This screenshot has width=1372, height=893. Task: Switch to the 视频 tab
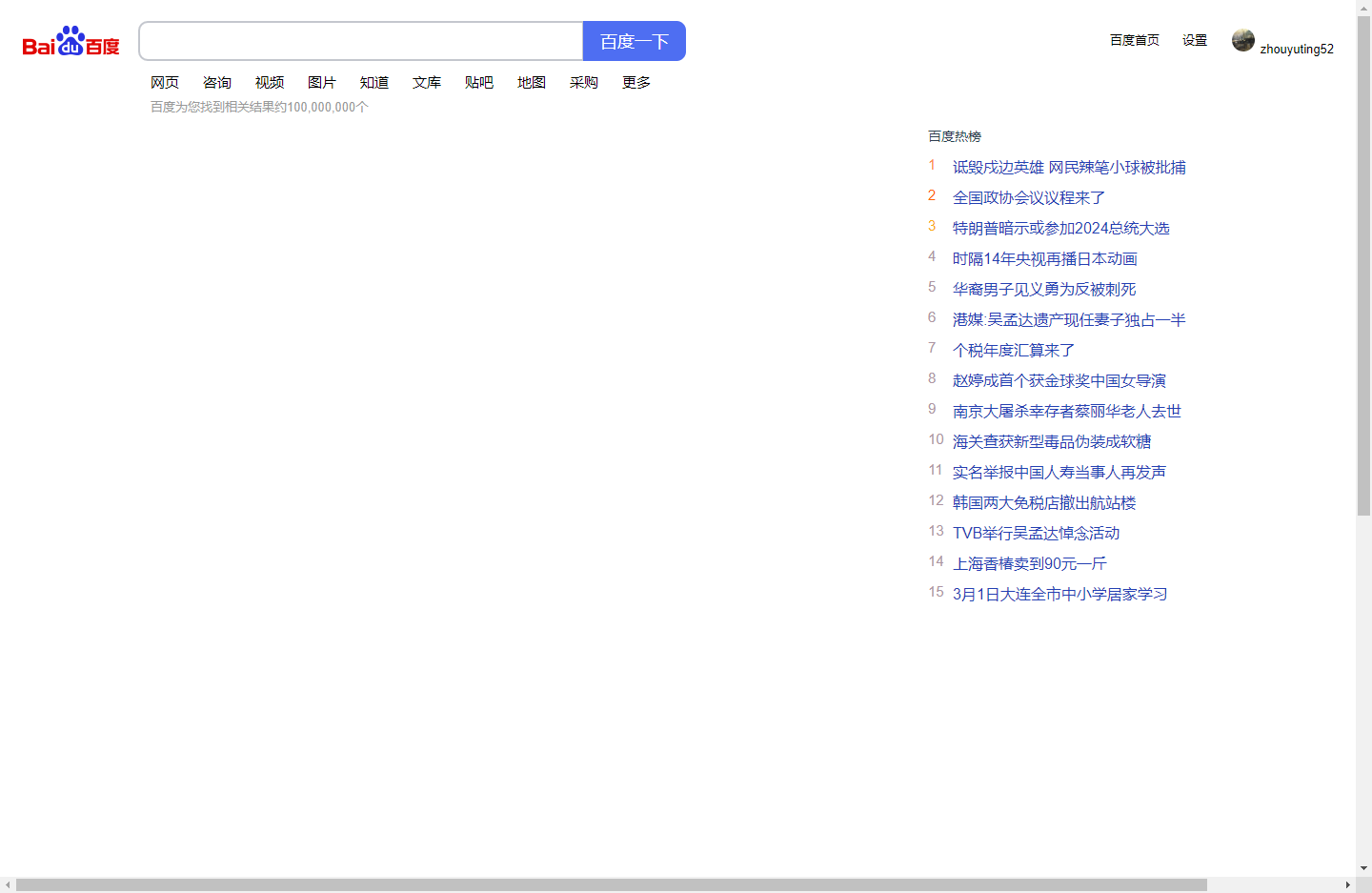(x=270, y=82)
